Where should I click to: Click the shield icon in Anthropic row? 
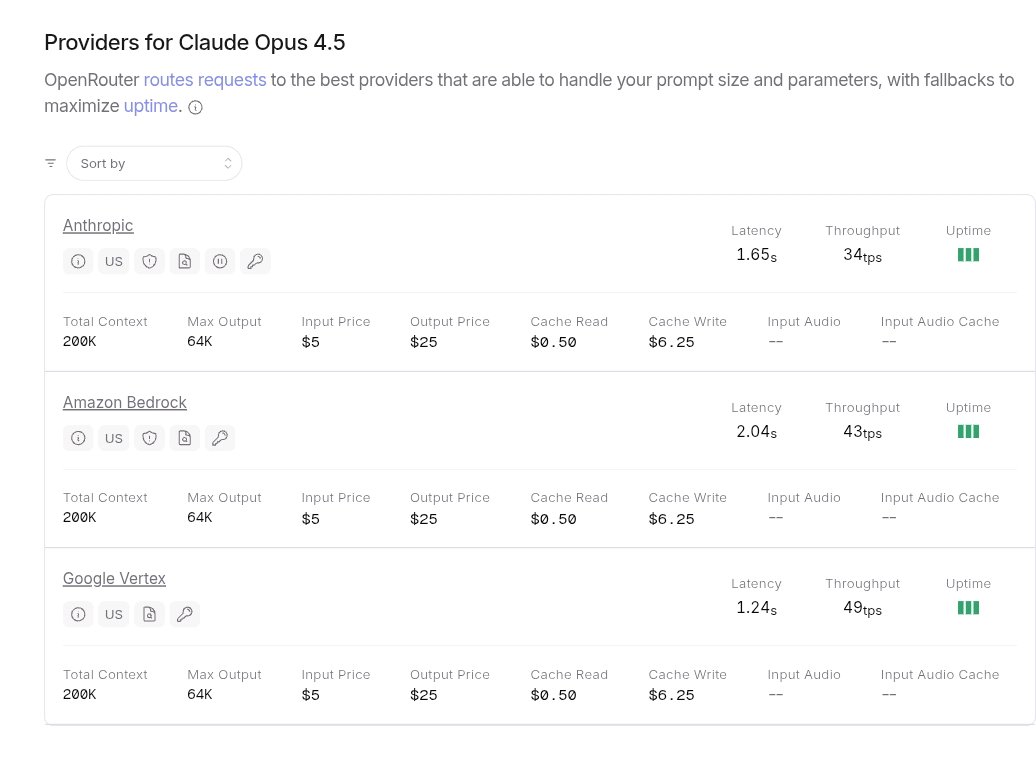click(149, 261)
